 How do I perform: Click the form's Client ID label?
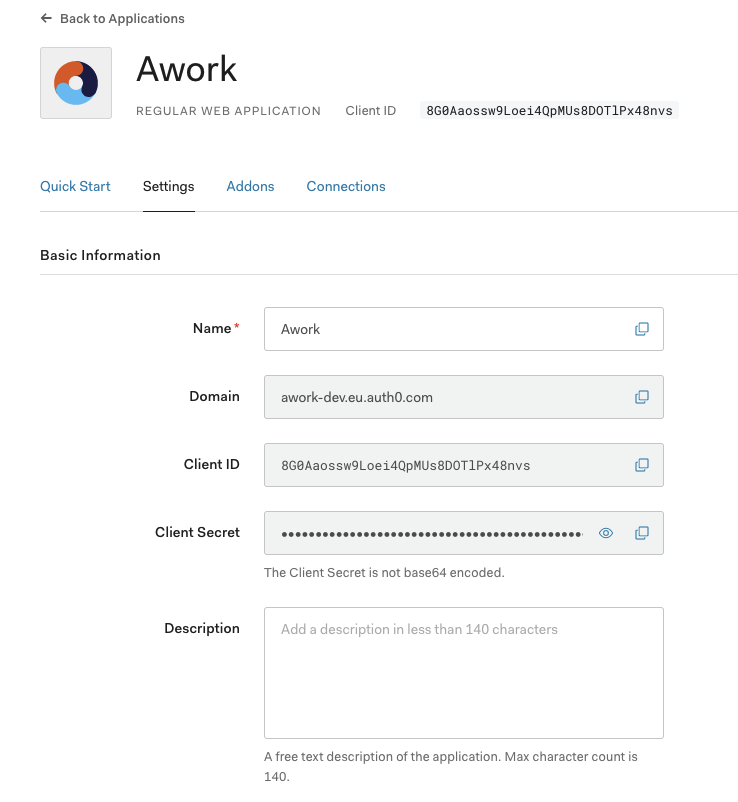pos(212,464)
